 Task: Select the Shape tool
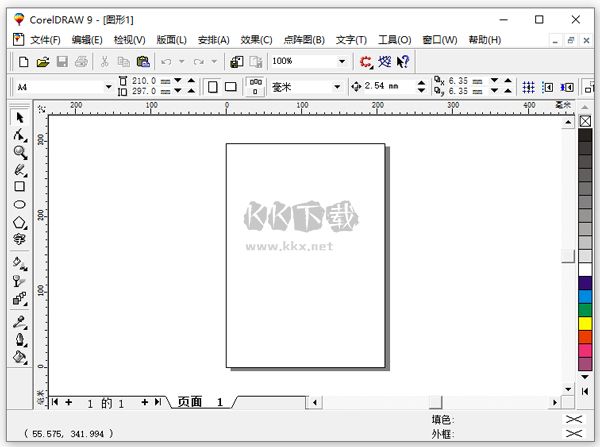(20, 135)
